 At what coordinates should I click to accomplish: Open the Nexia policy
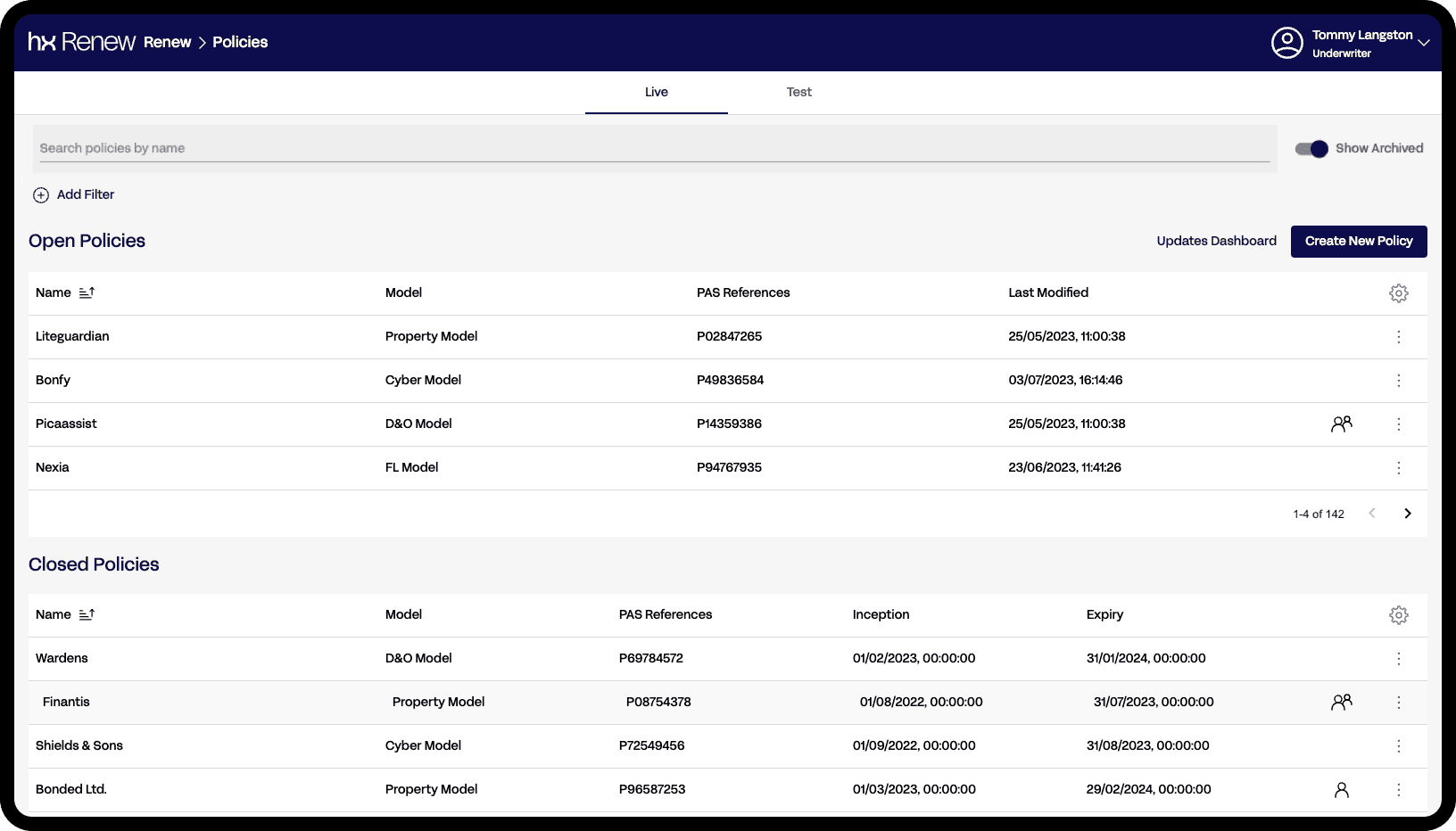pos(52,467)
